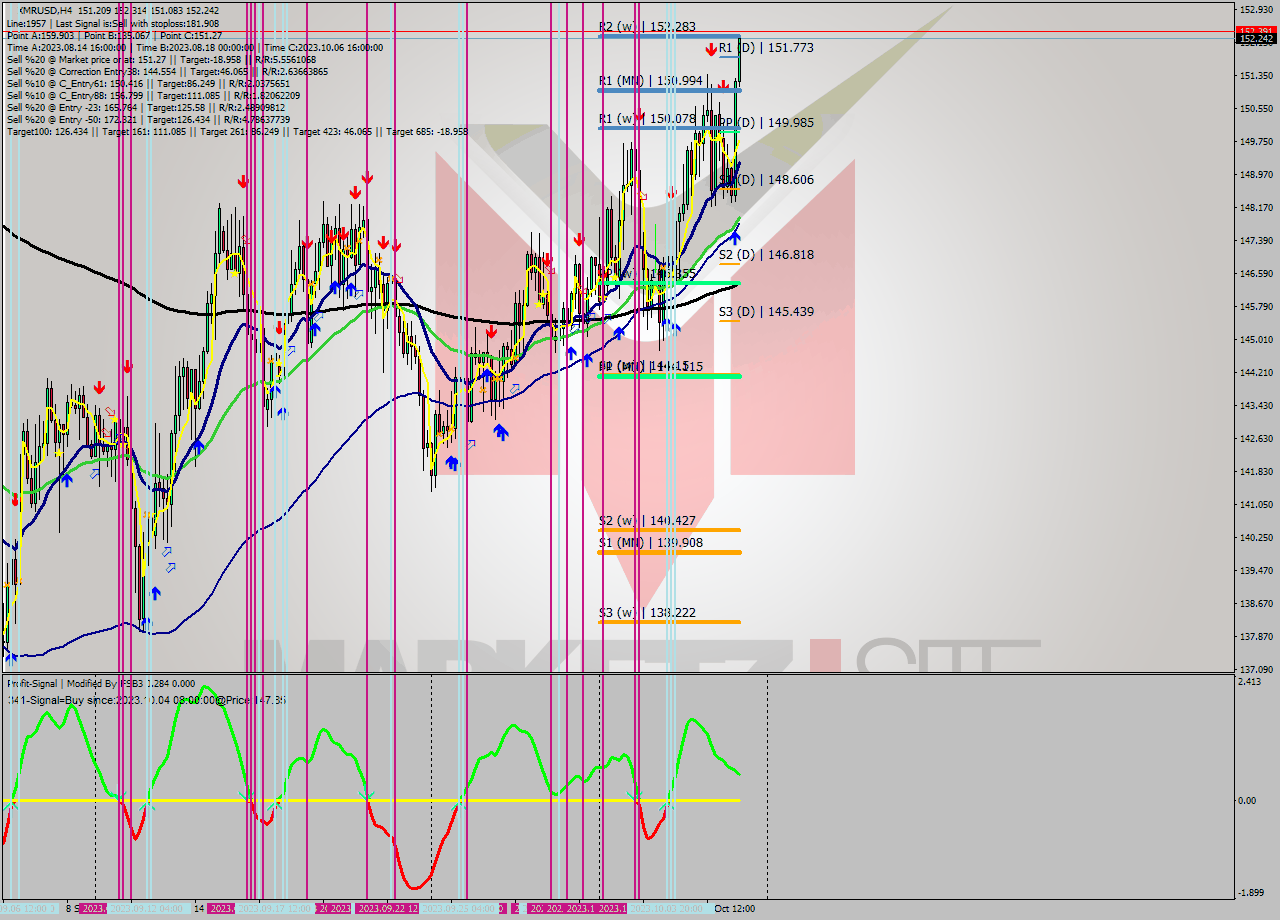Screen dimensions: 1280x920
Task: Click the S2 (w) | 140.427 support label
Action: 647,521
